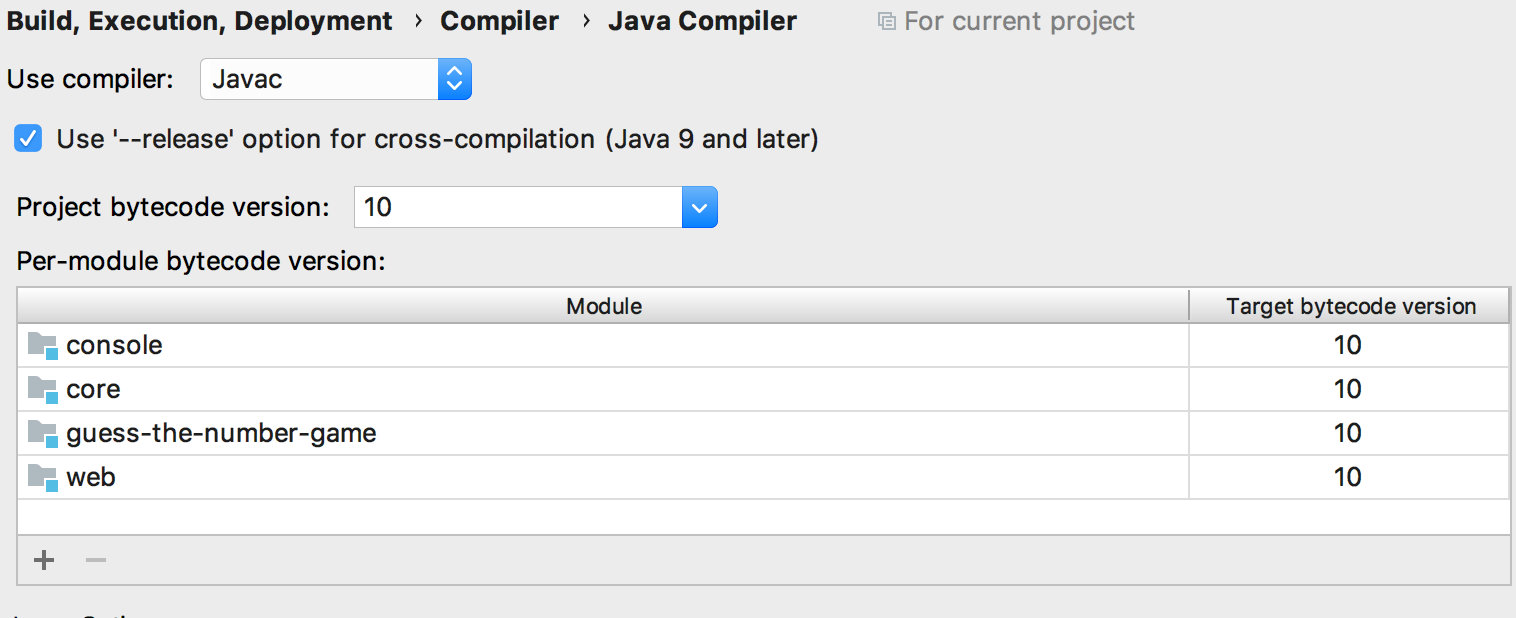Viewport: 1516px width, 618px height.
Task: Add a module with the plus icon
Action: click(43, 560)
